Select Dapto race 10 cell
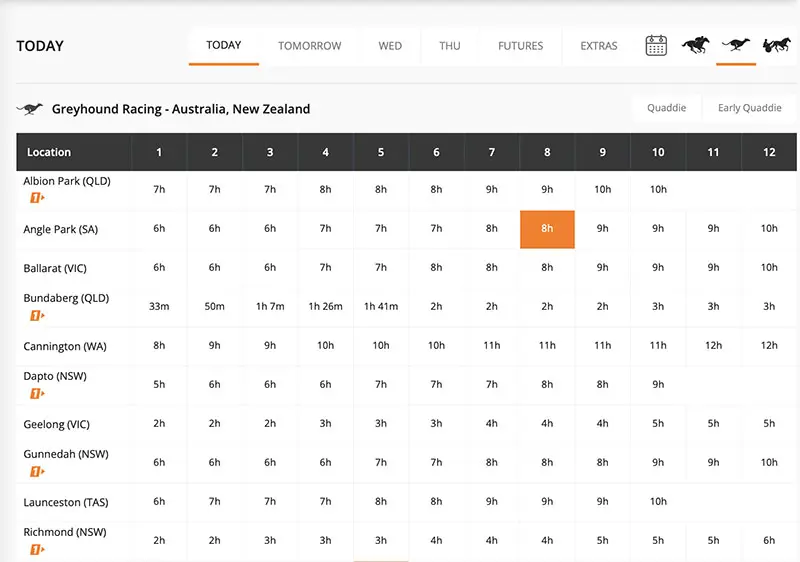 tap(658, 385)
